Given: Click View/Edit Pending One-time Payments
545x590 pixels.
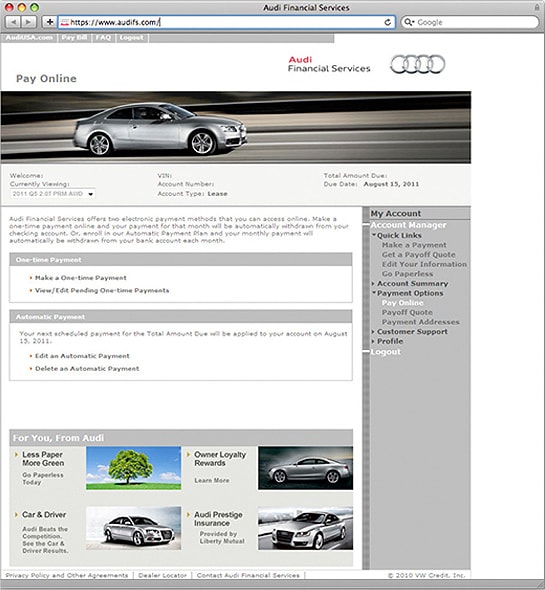Looking at the screenshot, I should tap(102, 290).
